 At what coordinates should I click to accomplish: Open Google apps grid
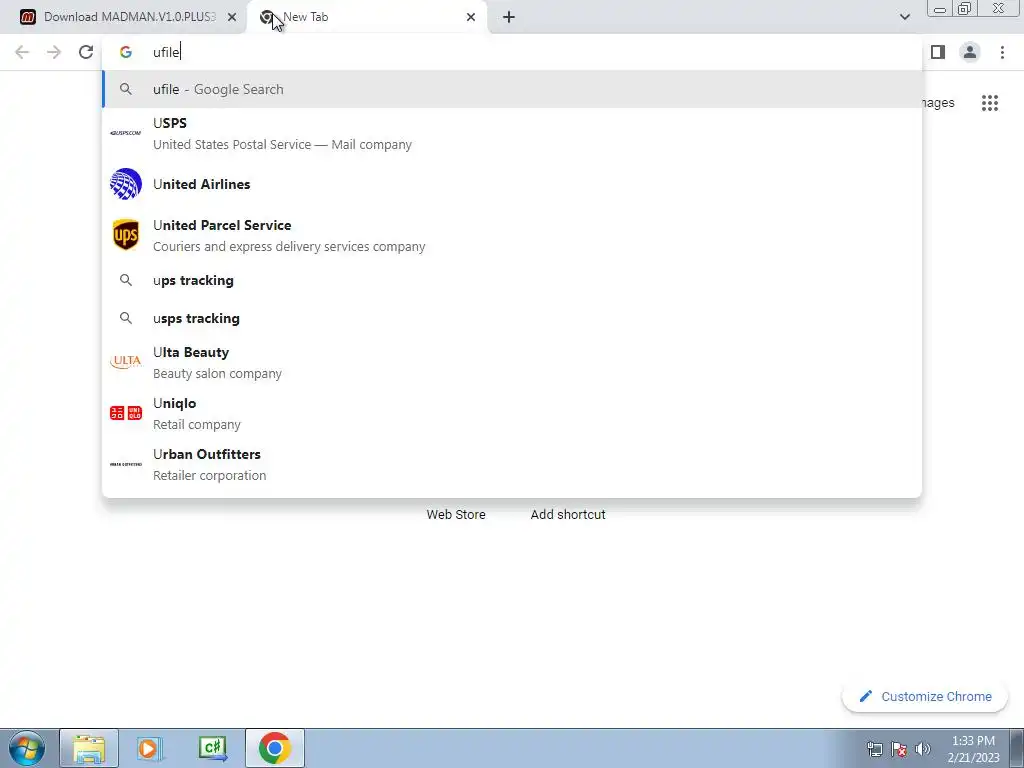click(x=990, y=103)
